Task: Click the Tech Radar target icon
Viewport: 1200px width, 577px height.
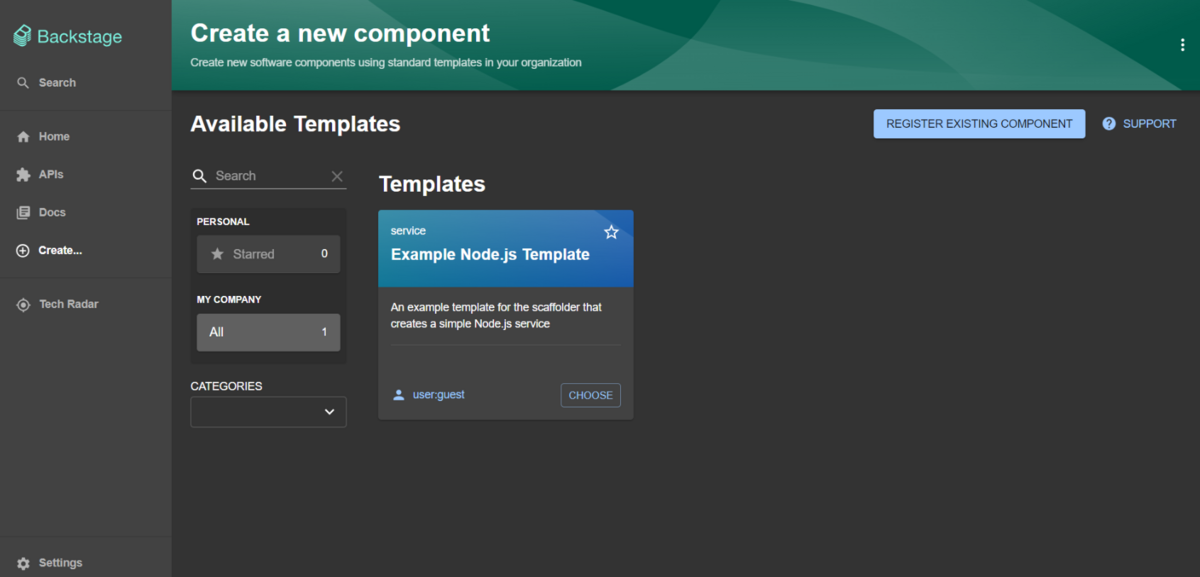Action: point(23,305)
